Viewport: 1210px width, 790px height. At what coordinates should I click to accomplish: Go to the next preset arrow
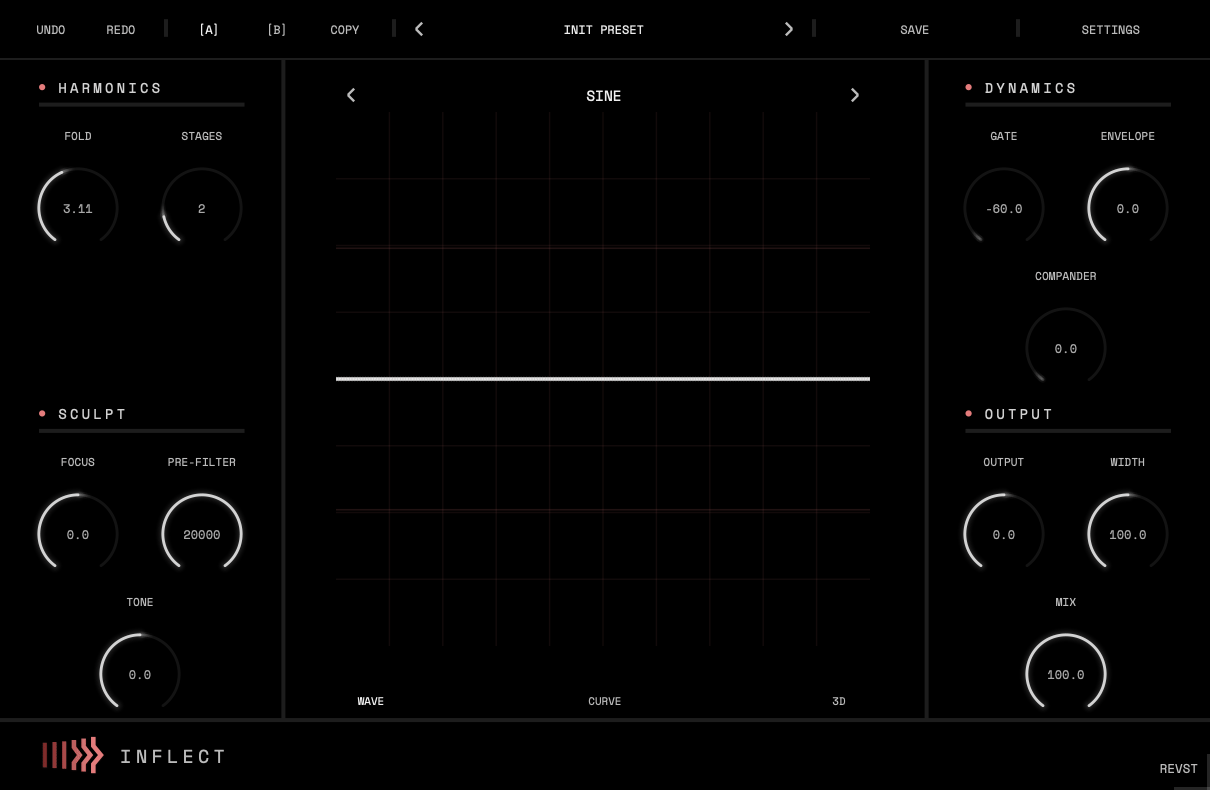(x=789, y=29)
